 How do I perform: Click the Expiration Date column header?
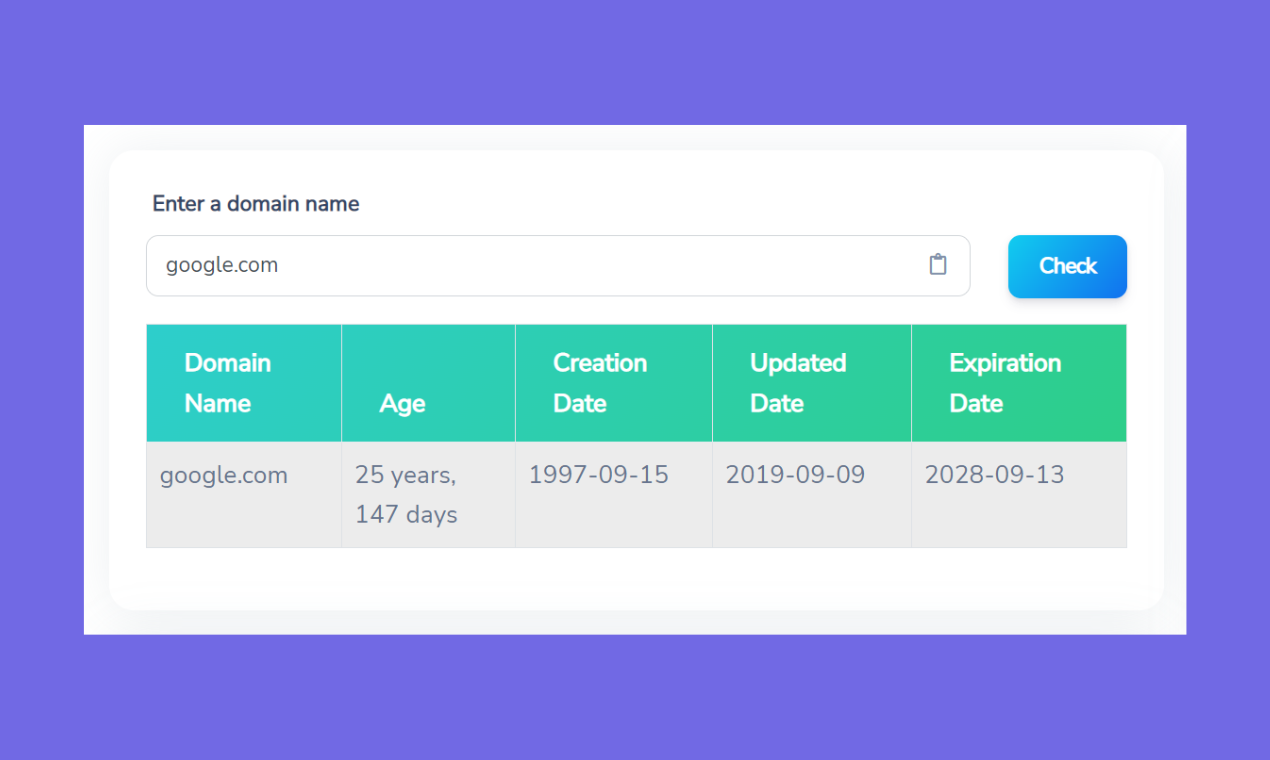tap(1005, 383)
